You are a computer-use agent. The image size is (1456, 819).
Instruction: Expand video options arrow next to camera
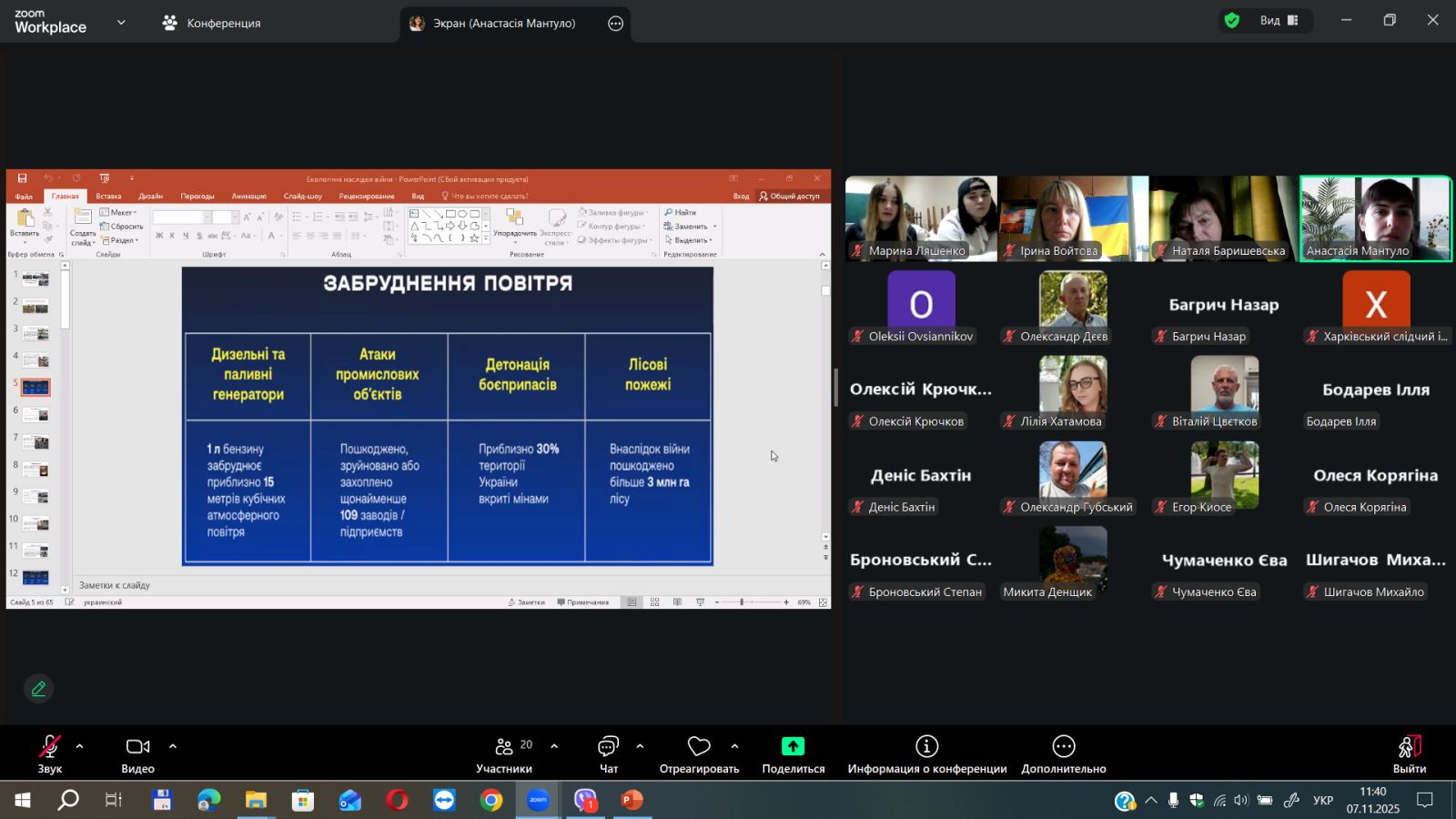pos(173,746)
